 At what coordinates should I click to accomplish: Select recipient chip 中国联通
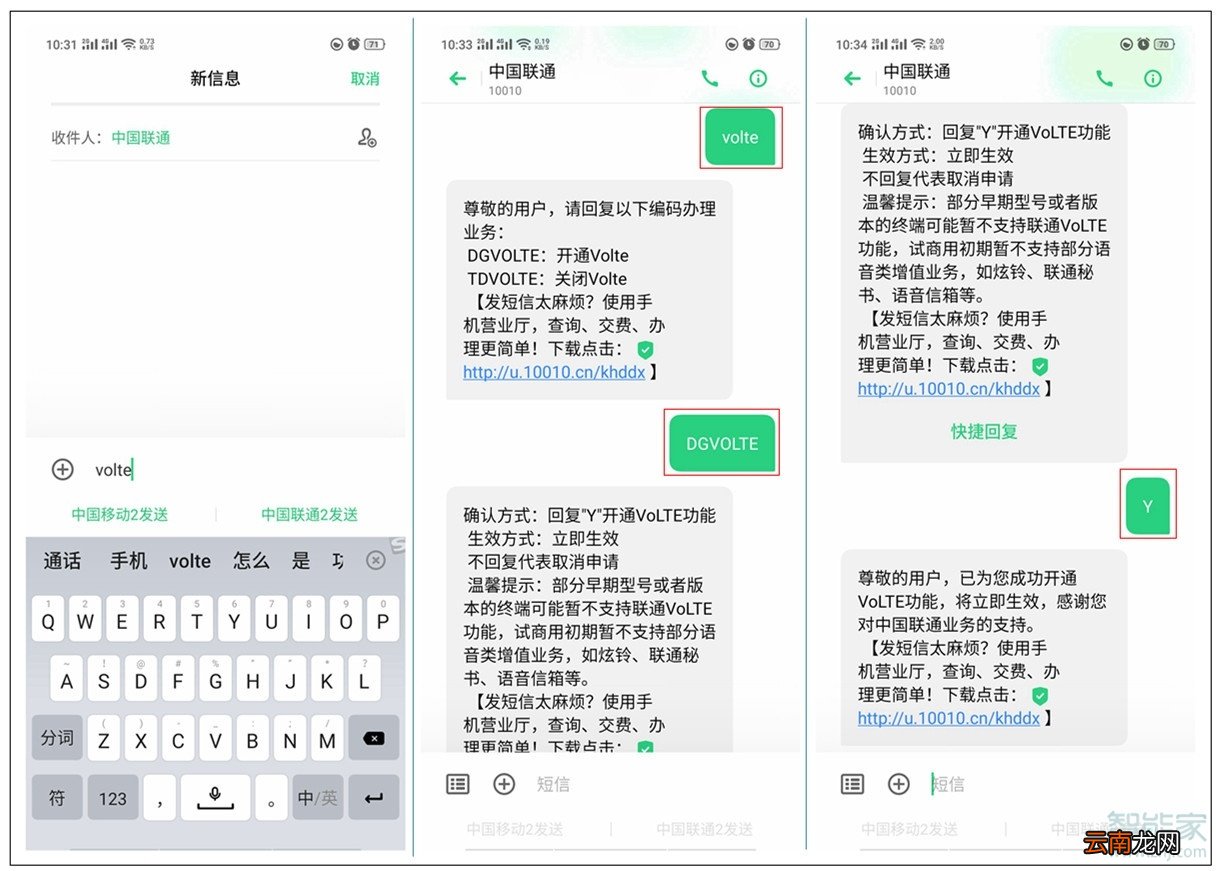[x=141, y=138]
